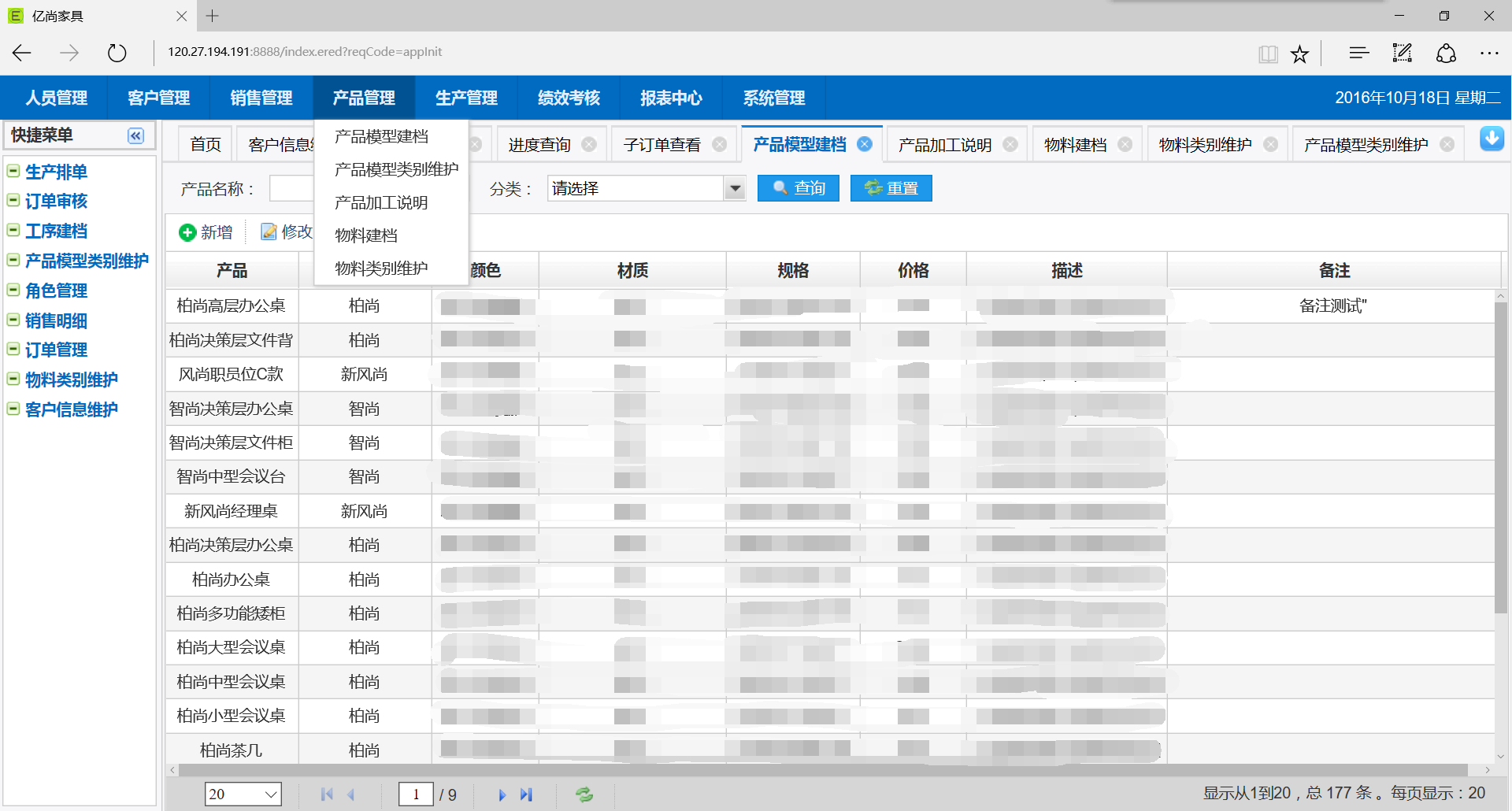
Task: Refresh the table with green icon
Action: 584,794
